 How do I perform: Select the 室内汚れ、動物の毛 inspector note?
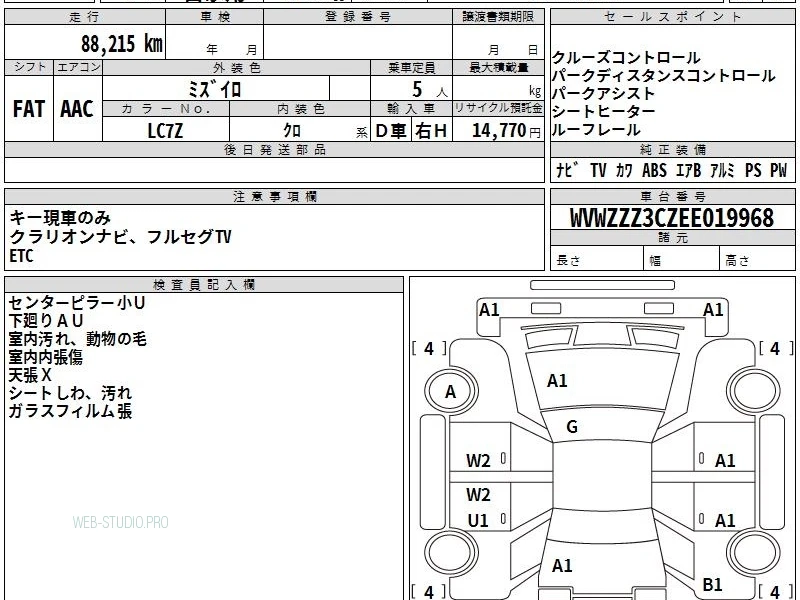coord(78,339)
